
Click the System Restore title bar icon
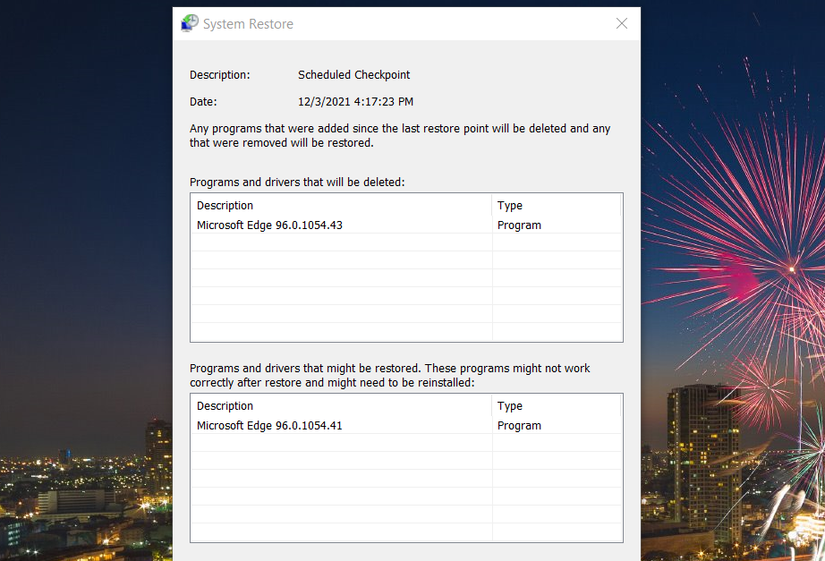189,23
